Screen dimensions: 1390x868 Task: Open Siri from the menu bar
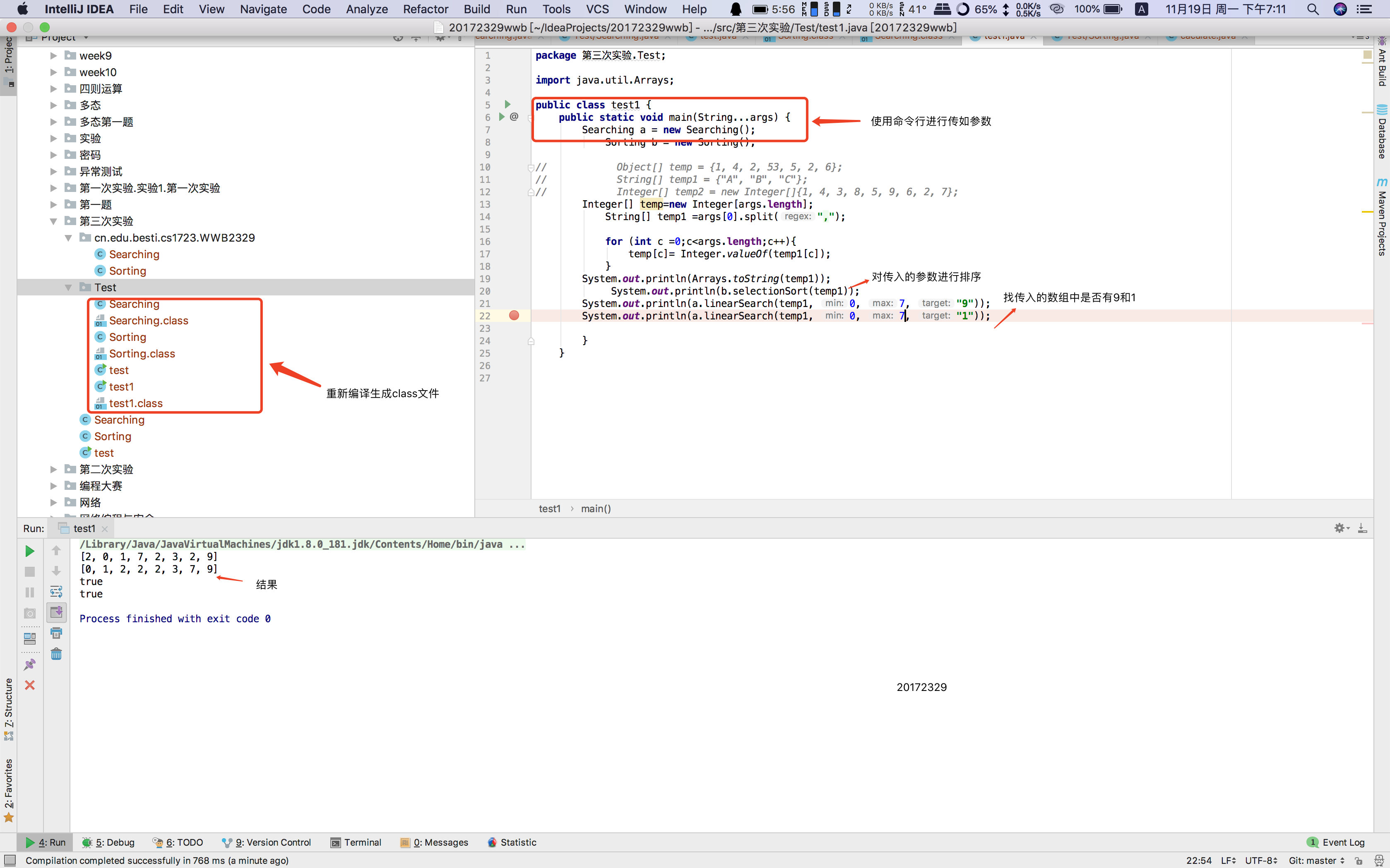(x=1340, y=9)
